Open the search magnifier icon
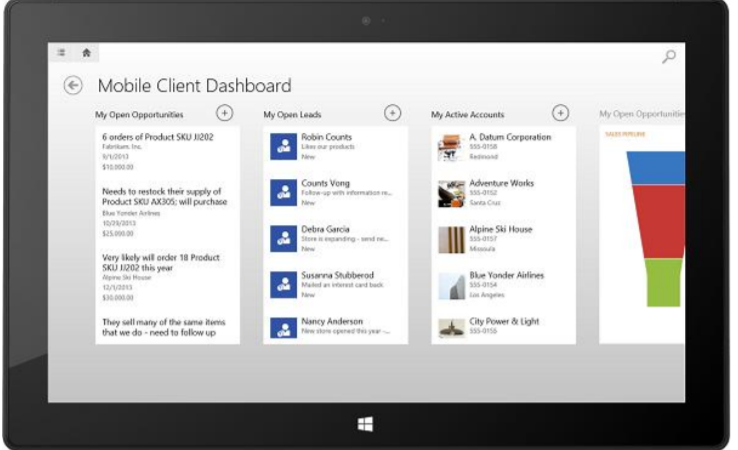 pos(669,56)
